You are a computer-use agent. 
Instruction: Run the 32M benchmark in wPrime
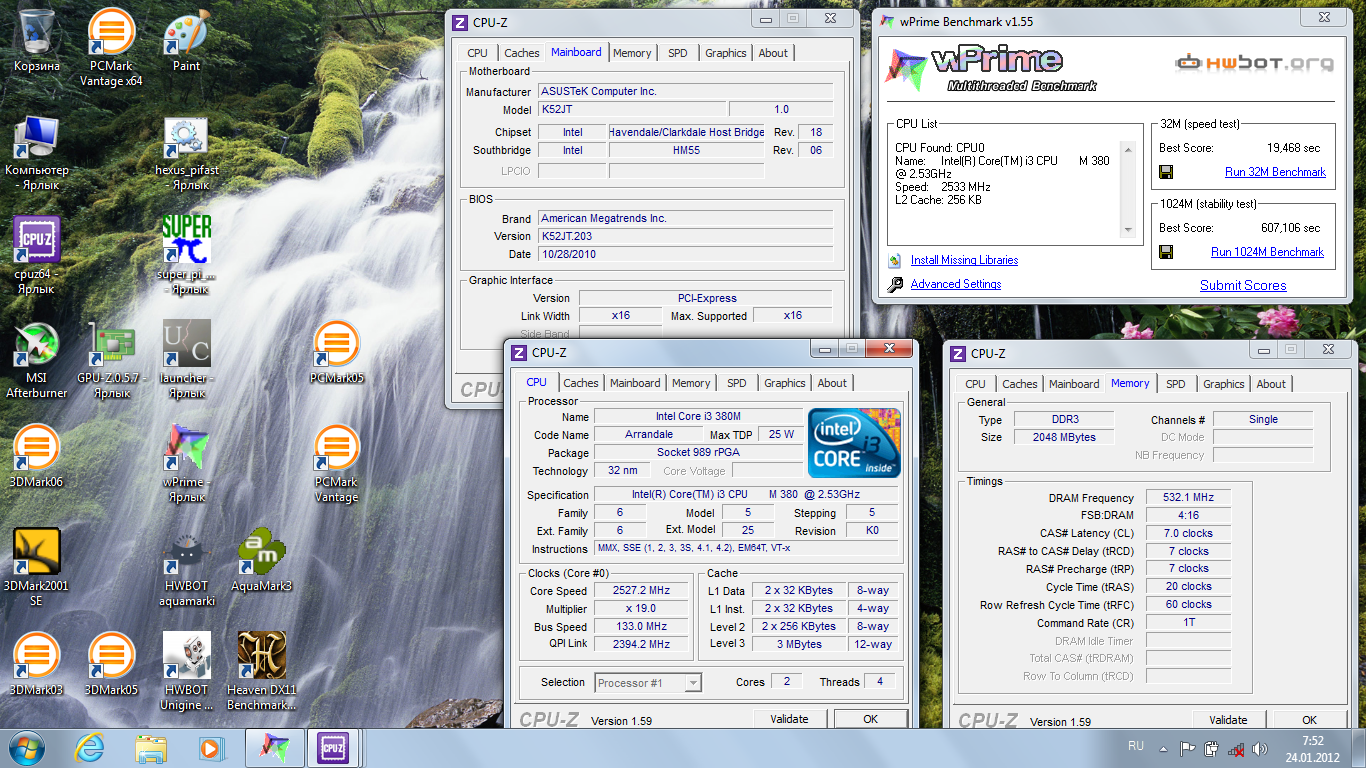(x=1275, y=172)
